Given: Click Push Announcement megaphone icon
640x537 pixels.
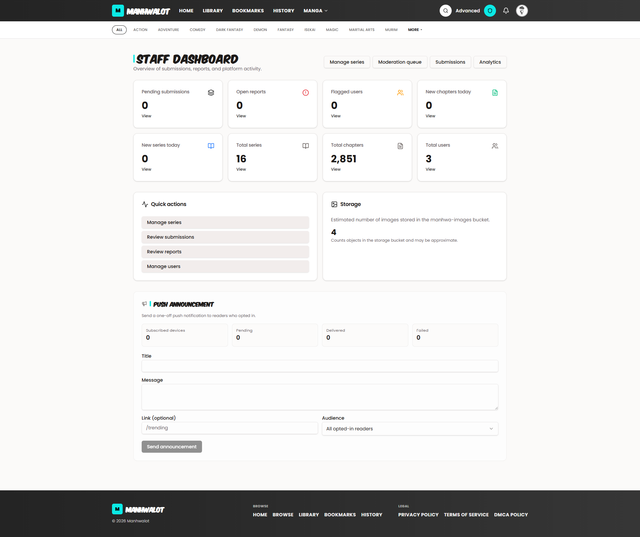Looking at the screenshot, I should pos(144,304).
